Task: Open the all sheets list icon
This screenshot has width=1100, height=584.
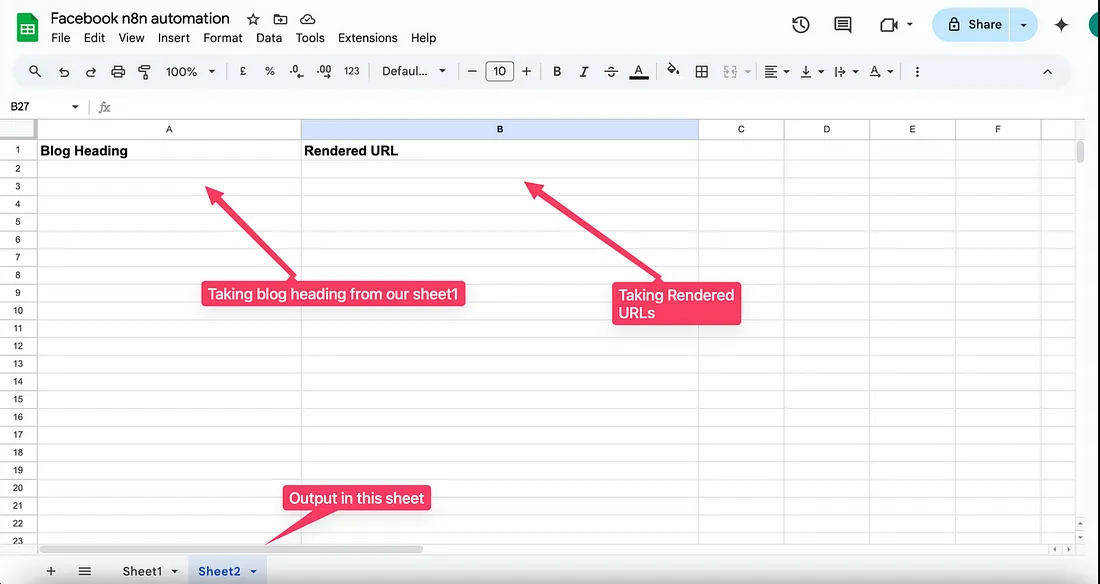Action: click(x=85, y=571)
